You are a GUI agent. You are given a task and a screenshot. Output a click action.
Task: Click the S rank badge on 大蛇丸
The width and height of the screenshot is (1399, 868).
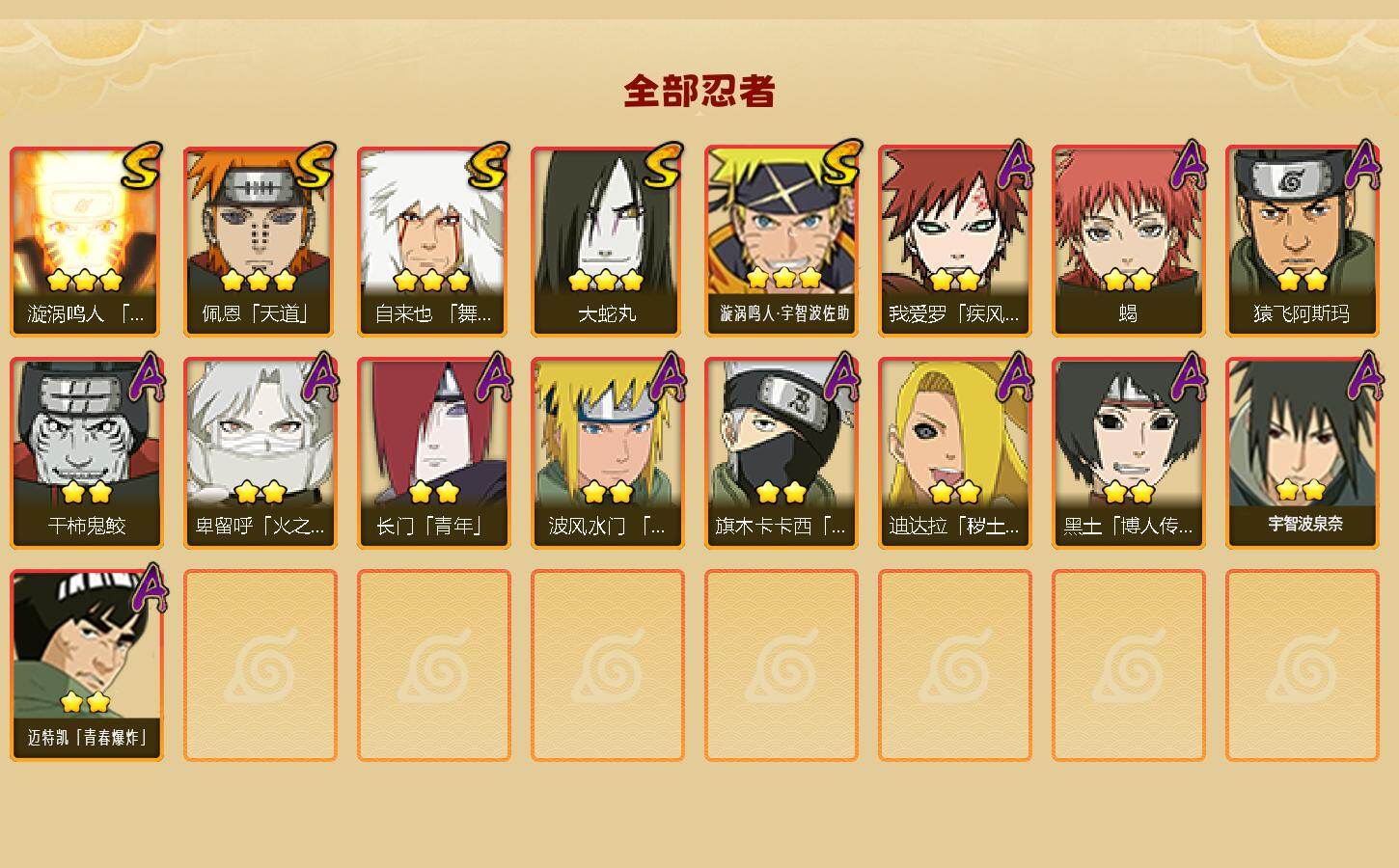[x=663, y=166]
